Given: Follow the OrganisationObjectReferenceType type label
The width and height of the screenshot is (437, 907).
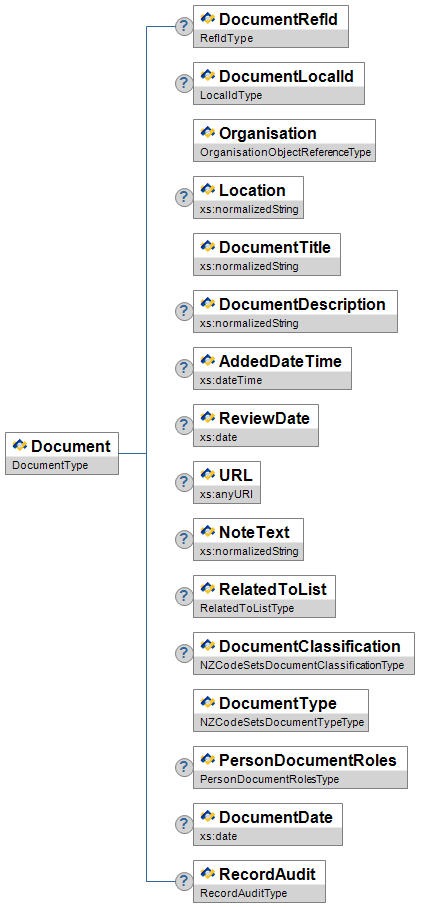Looking at the screenshot, I should [x=285, y=153].
